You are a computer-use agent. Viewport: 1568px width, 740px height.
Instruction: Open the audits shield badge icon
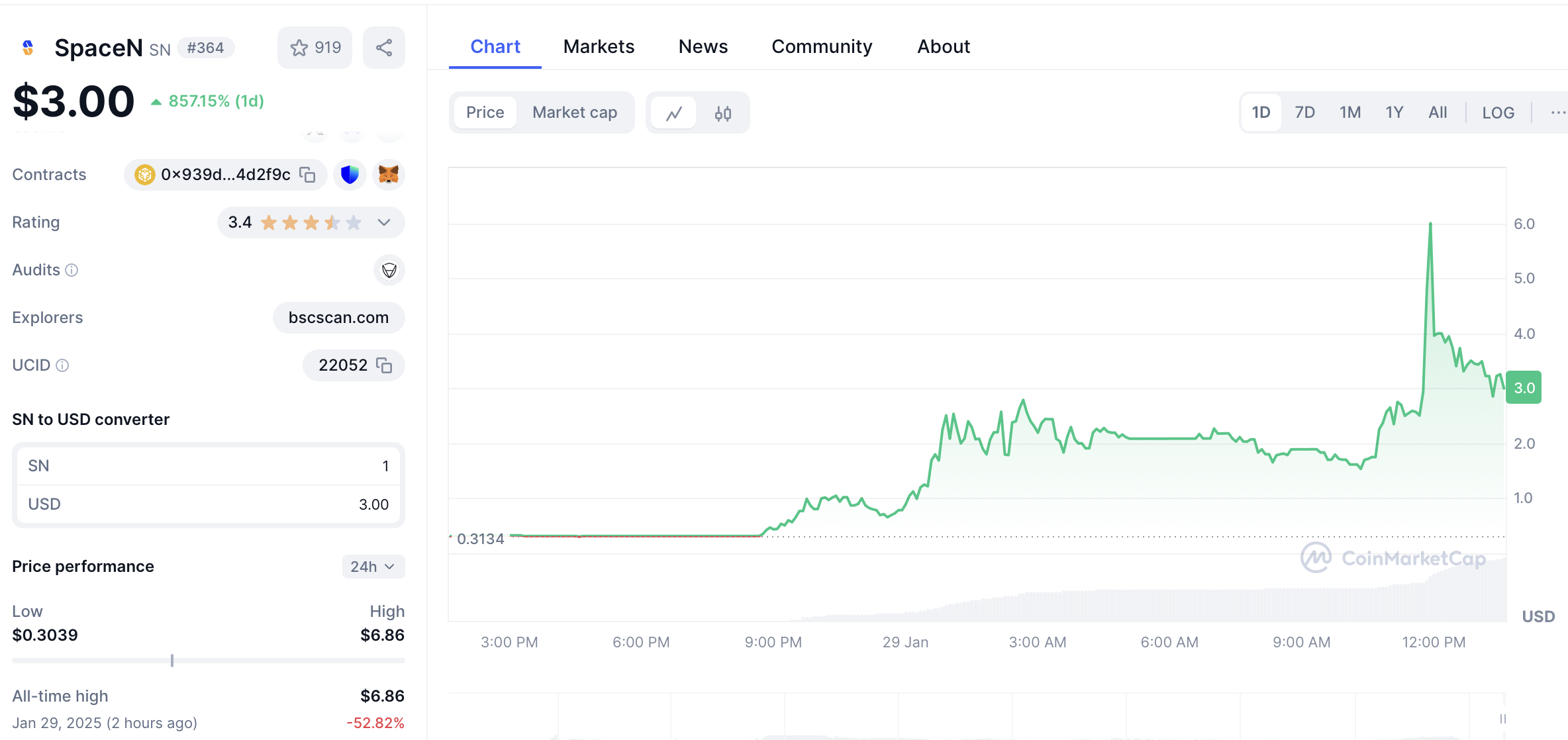click(389, 270)
